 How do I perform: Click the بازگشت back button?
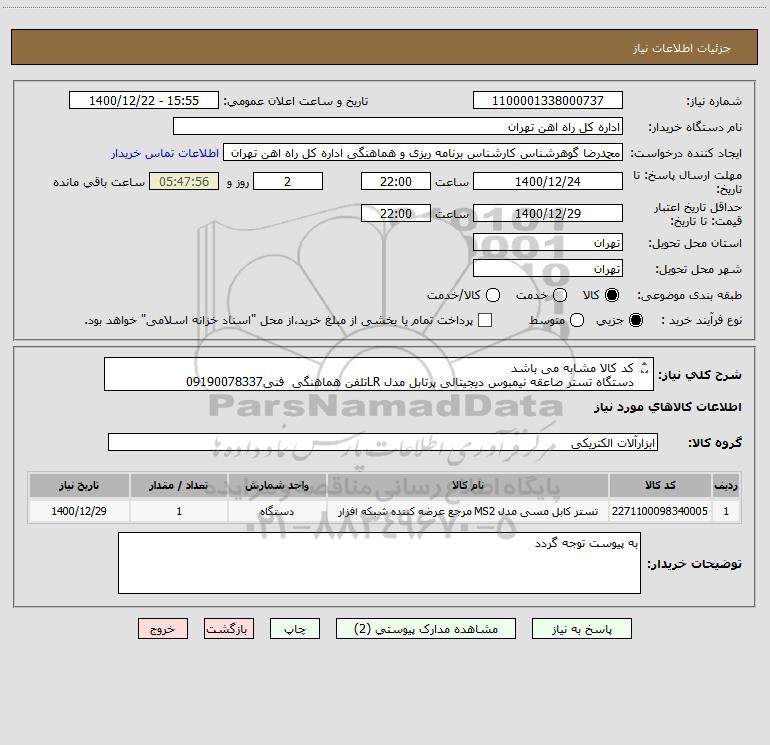tap(229, 629)
